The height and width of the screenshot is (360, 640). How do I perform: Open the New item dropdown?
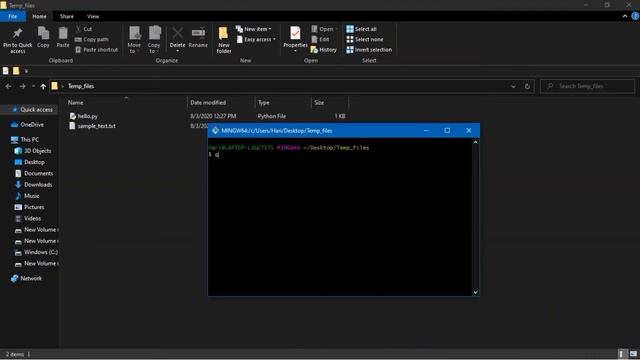(x=253, y=29)
